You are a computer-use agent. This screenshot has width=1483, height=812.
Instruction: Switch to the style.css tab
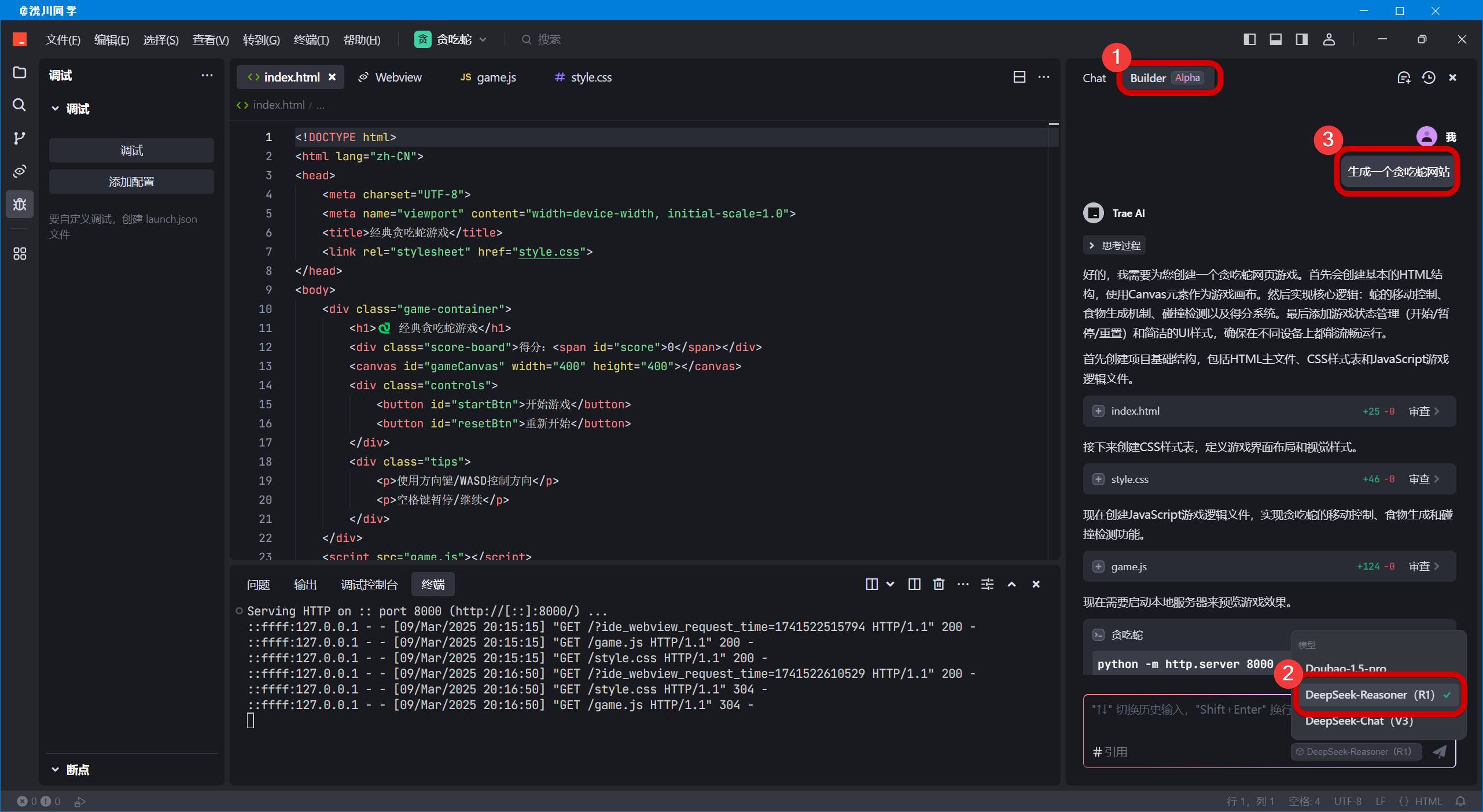583,77
